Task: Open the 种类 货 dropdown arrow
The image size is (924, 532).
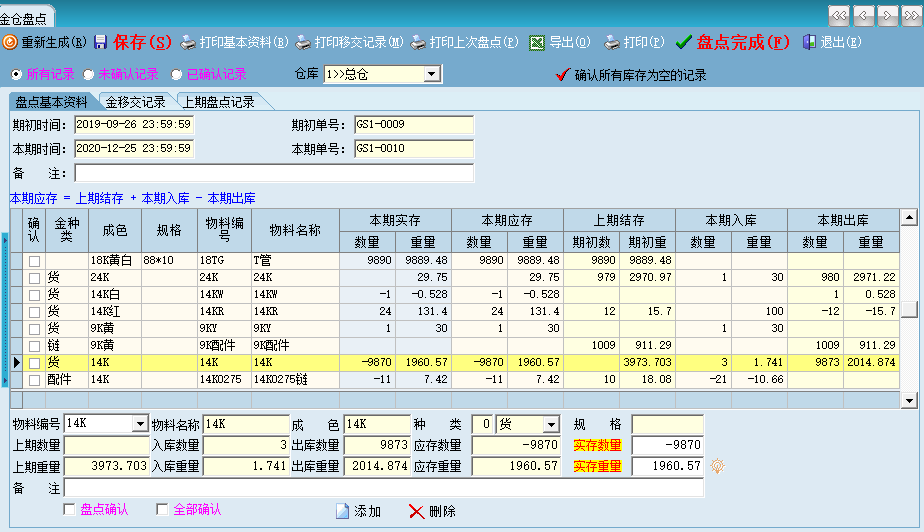Action: coord(551,424)
